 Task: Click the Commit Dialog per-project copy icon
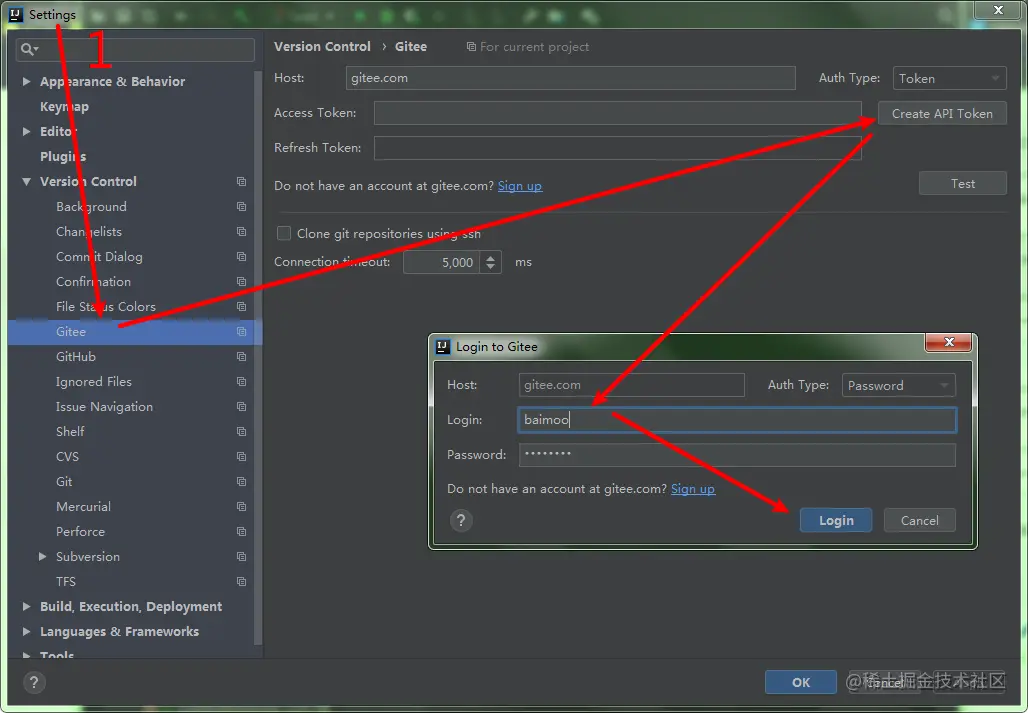click(x=241, y=256)
